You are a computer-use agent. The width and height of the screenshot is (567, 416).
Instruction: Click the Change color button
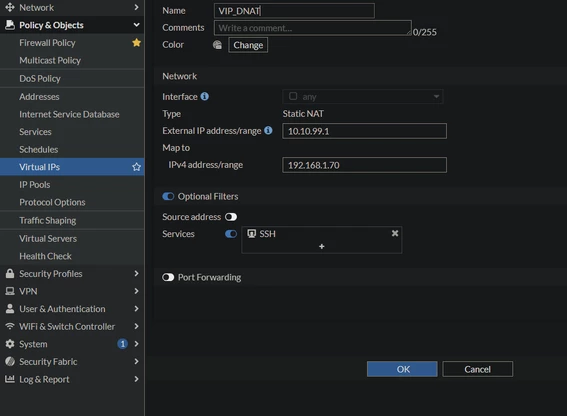pos(248,45)
